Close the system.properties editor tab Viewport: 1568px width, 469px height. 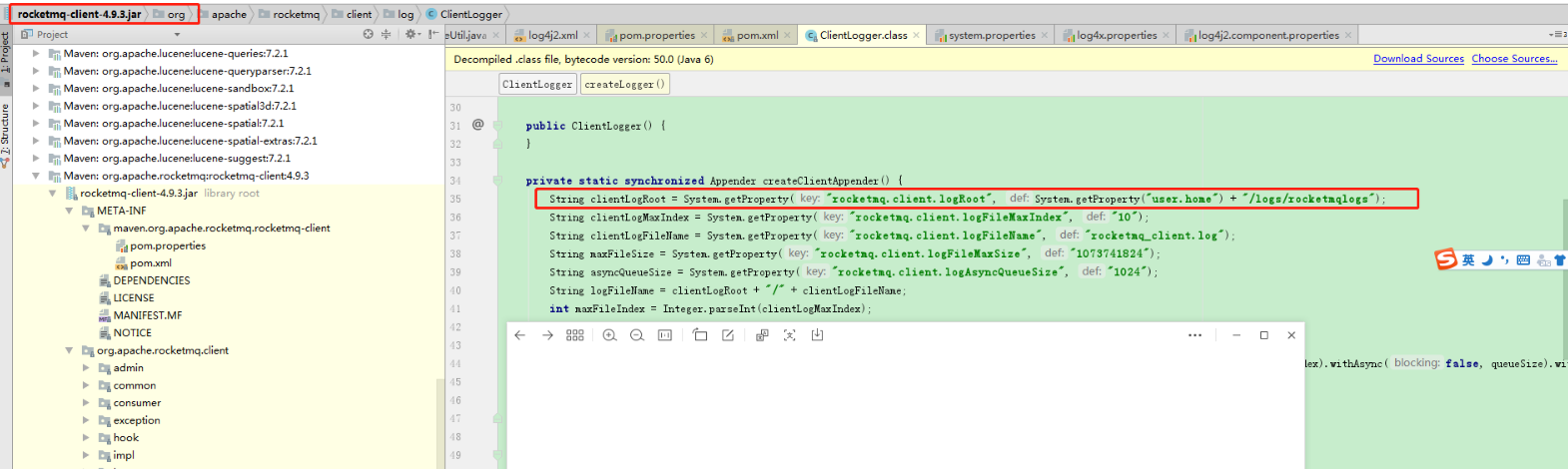tap(1045, 35)
